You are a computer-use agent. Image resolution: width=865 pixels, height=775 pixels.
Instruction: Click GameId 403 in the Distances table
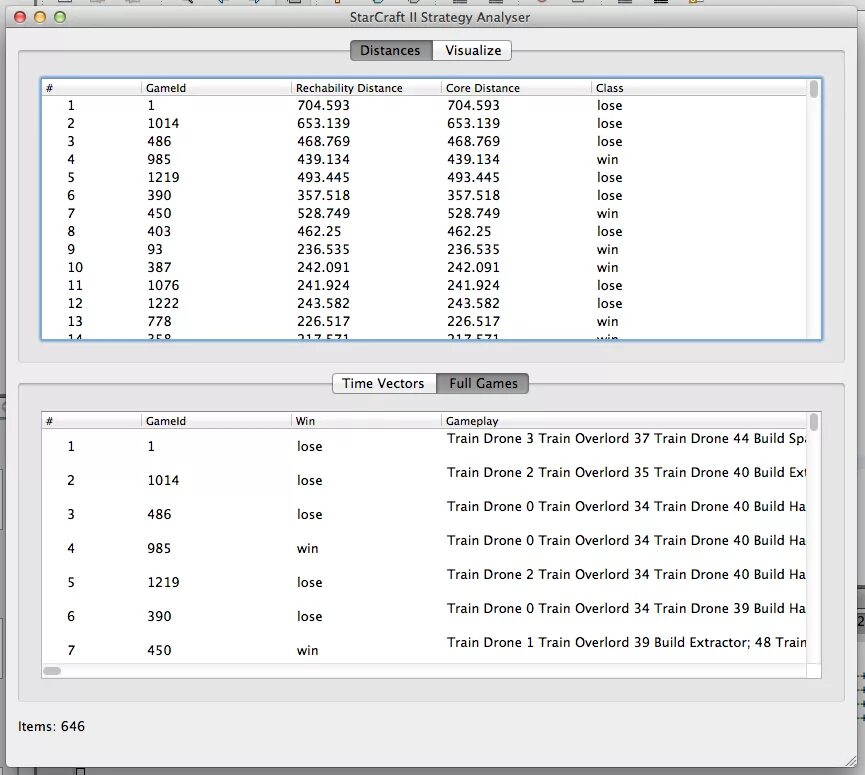(159, 232)
